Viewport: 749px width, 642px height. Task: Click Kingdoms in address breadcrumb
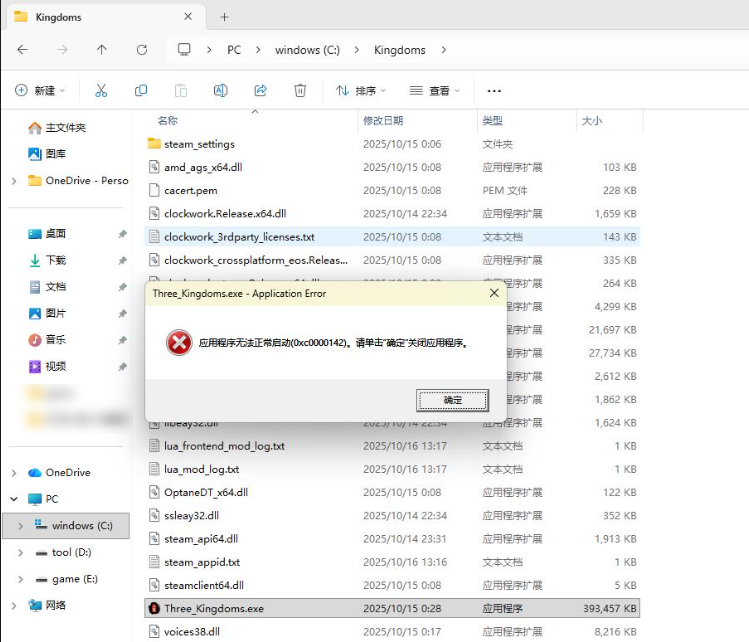click(x=400, y=50)
